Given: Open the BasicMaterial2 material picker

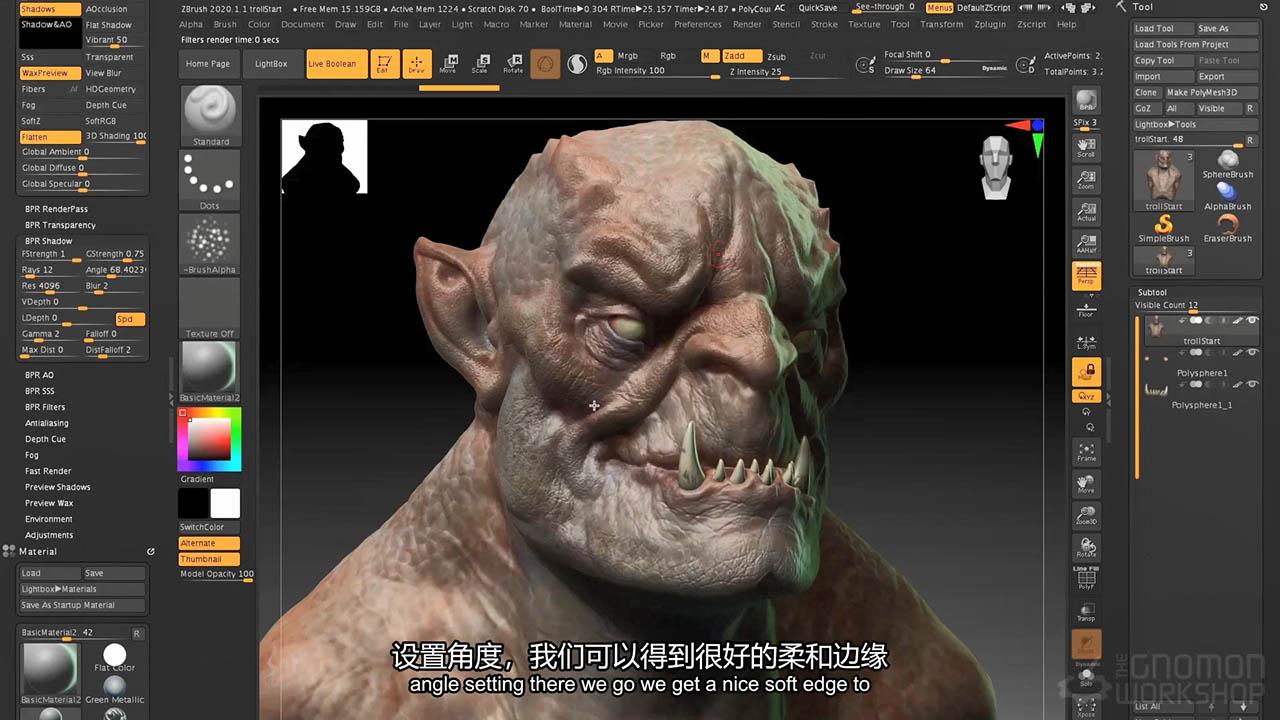Looking at the screenshot, I should click(210, 372).
